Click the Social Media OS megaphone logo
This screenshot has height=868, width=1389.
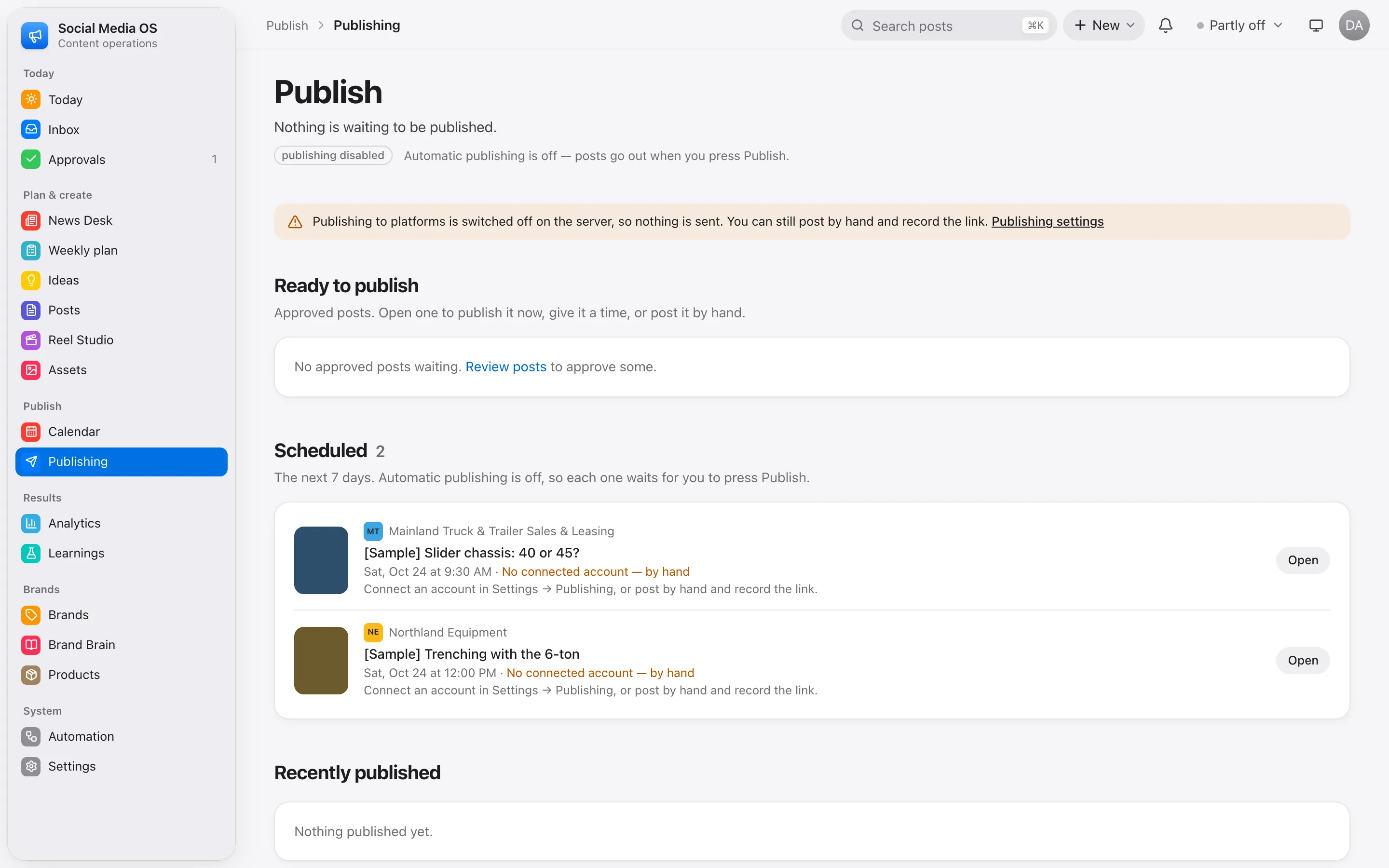(35, 36)
